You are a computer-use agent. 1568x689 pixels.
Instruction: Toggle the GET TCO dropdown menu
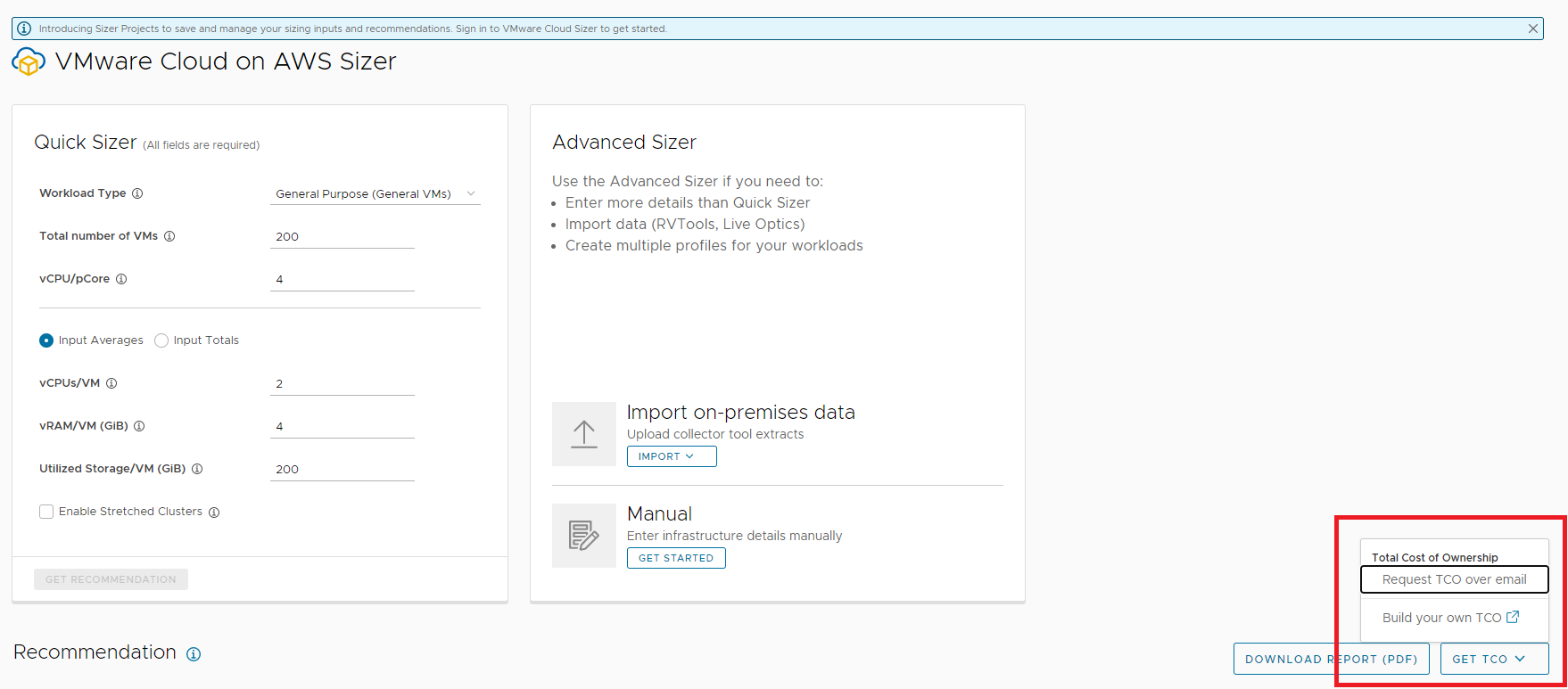click(1494, 659)
